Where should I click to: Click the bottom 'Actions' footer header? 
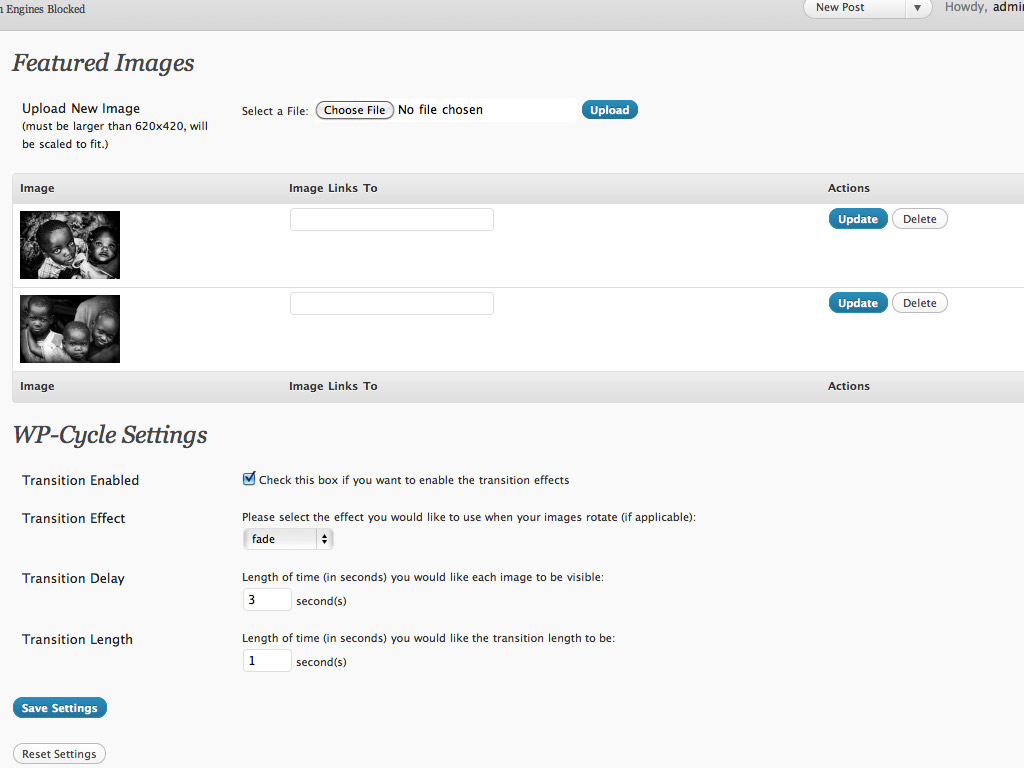tap(848, 386)
